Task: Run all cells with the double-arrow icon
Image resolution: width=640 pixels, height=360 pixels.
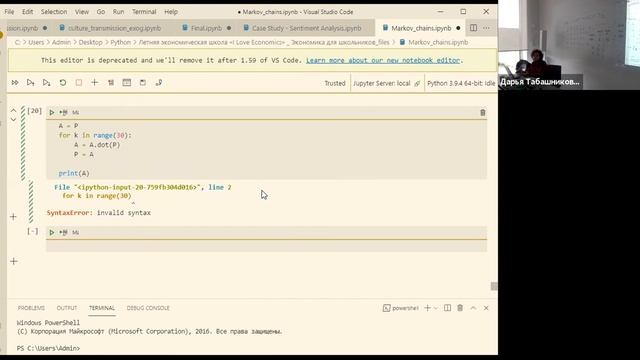Action: (x=15, y=83)
